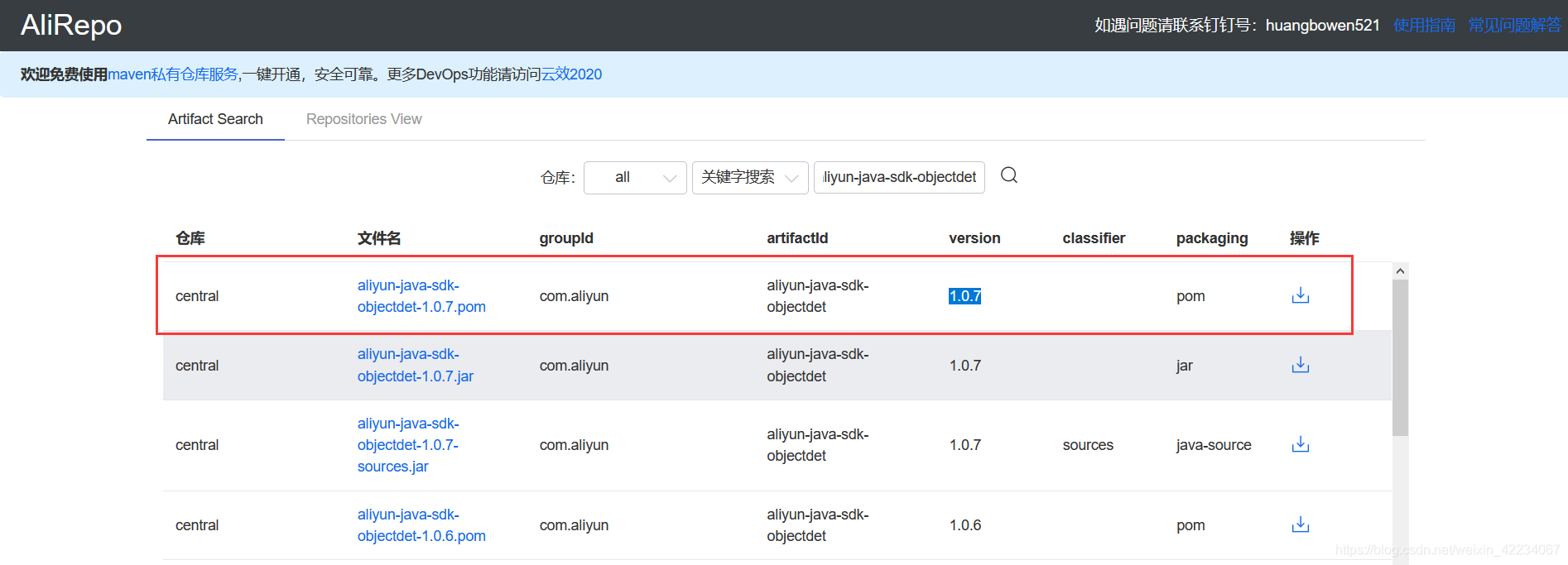Screen dimensions: 1568x565
Task: Click the 'sources' classifier cell
Action: click(x=1088, y=445)
